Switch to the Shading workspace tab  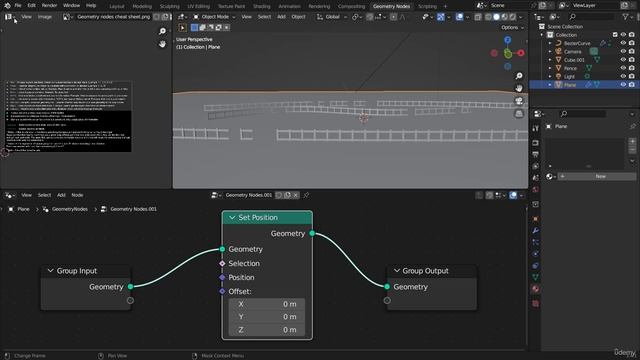(x=261, y=6)
